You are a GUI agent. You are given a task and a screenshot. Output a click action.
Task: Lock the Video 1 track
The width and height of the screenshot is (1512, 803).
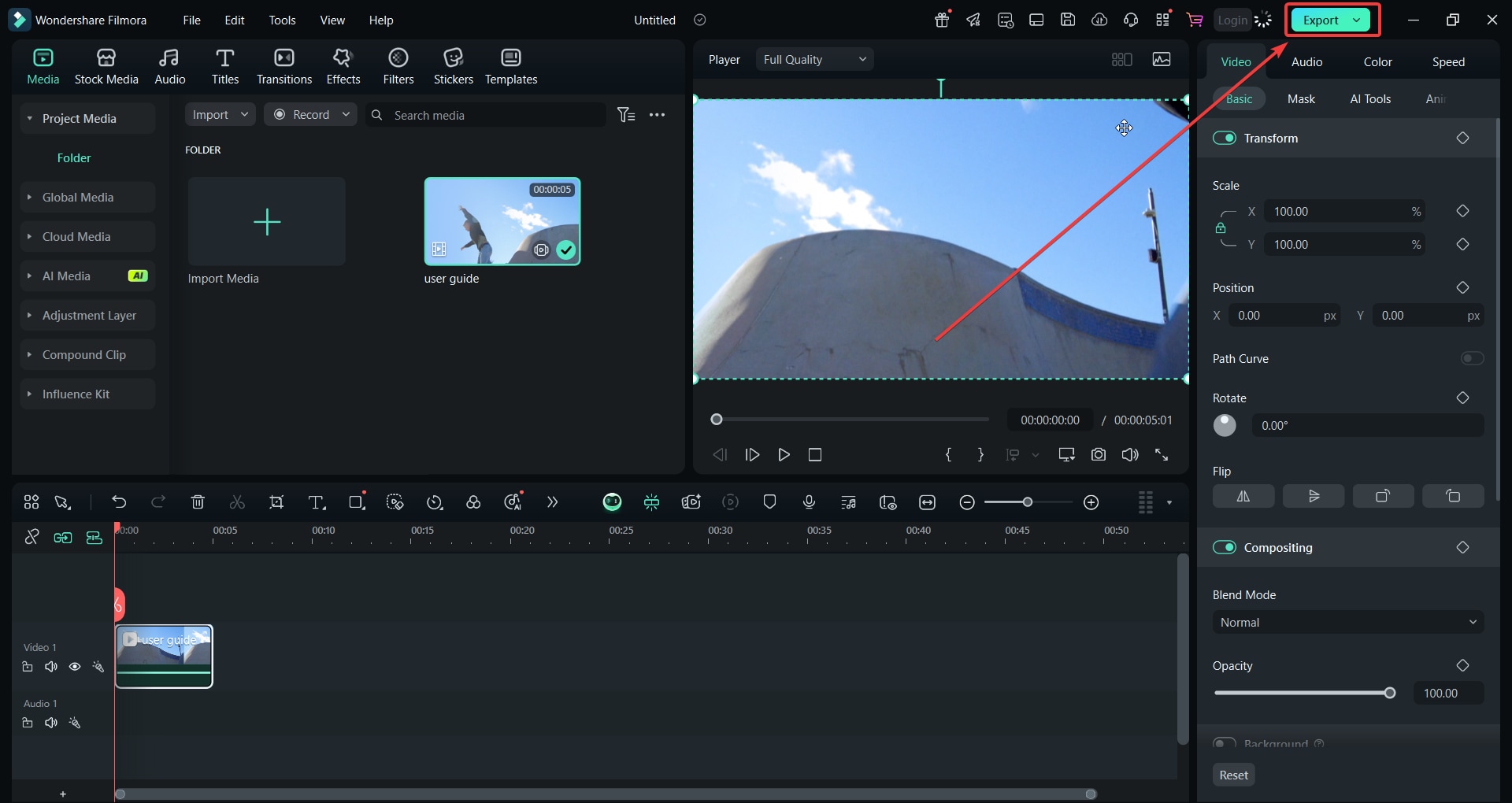[28, 667]
